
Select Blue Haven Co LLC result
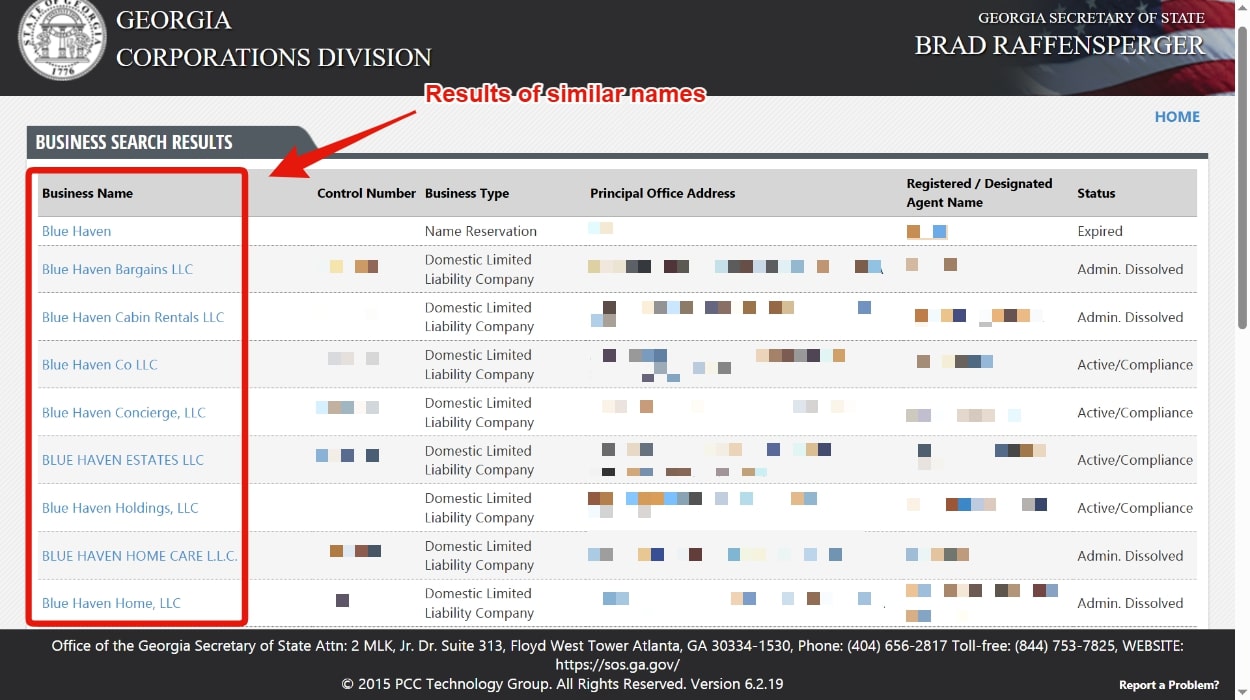pos(99,365)
